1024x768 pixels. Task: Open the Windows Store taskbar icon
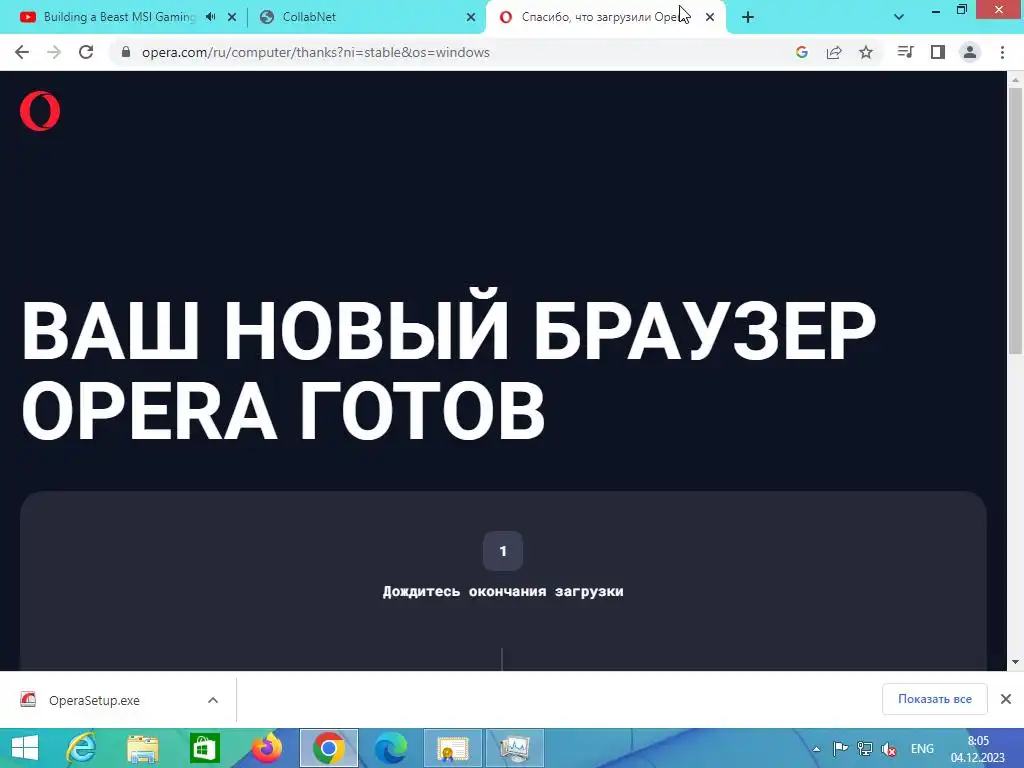click(x=204, y=748)
